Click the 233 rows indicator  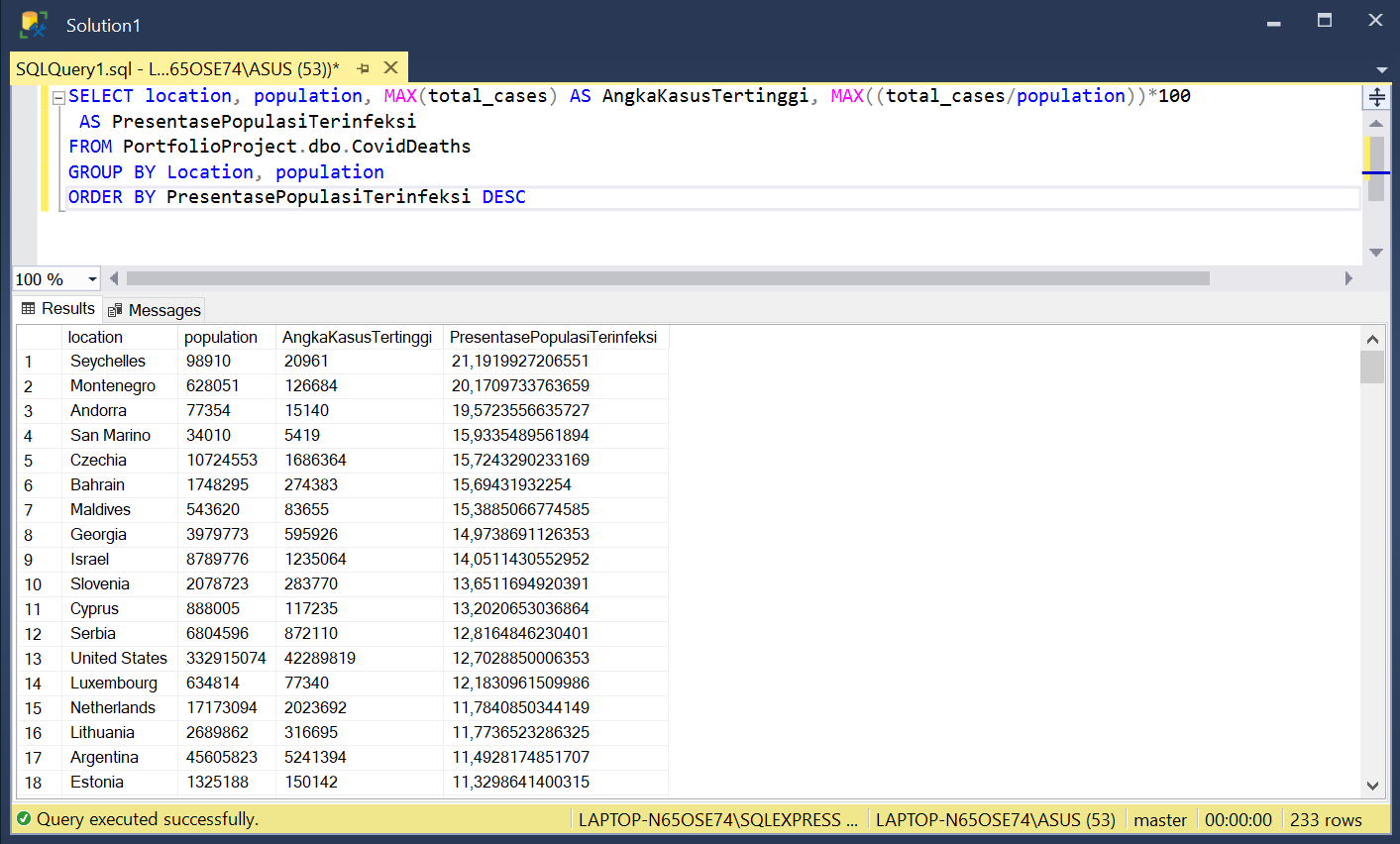click(x=1326, y=819)
